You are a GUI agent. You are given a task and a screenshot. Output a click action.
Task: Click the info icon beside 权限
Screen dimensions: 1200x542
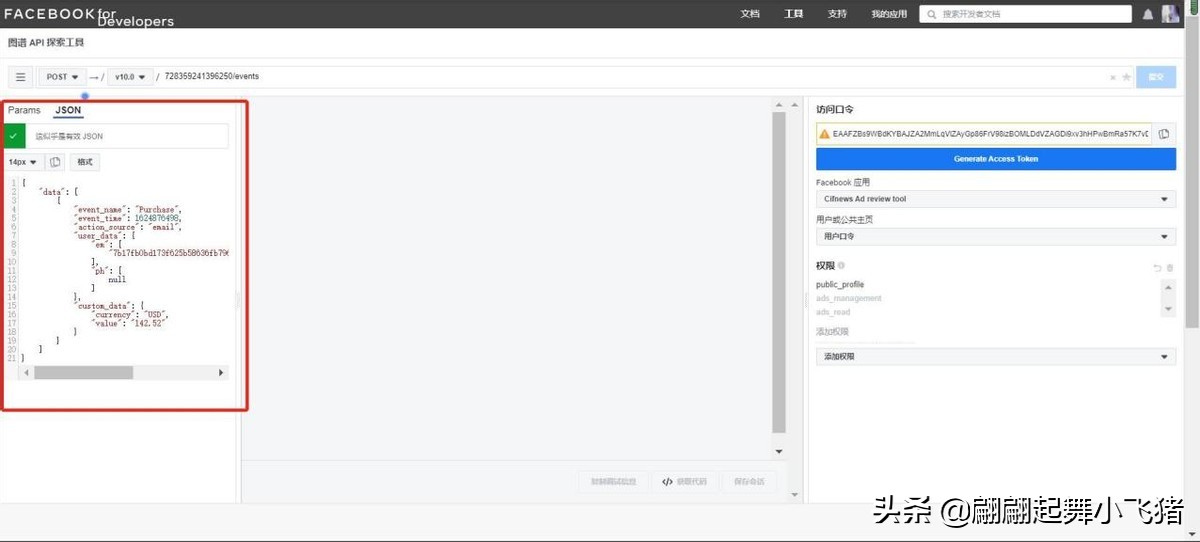(841, 265)
